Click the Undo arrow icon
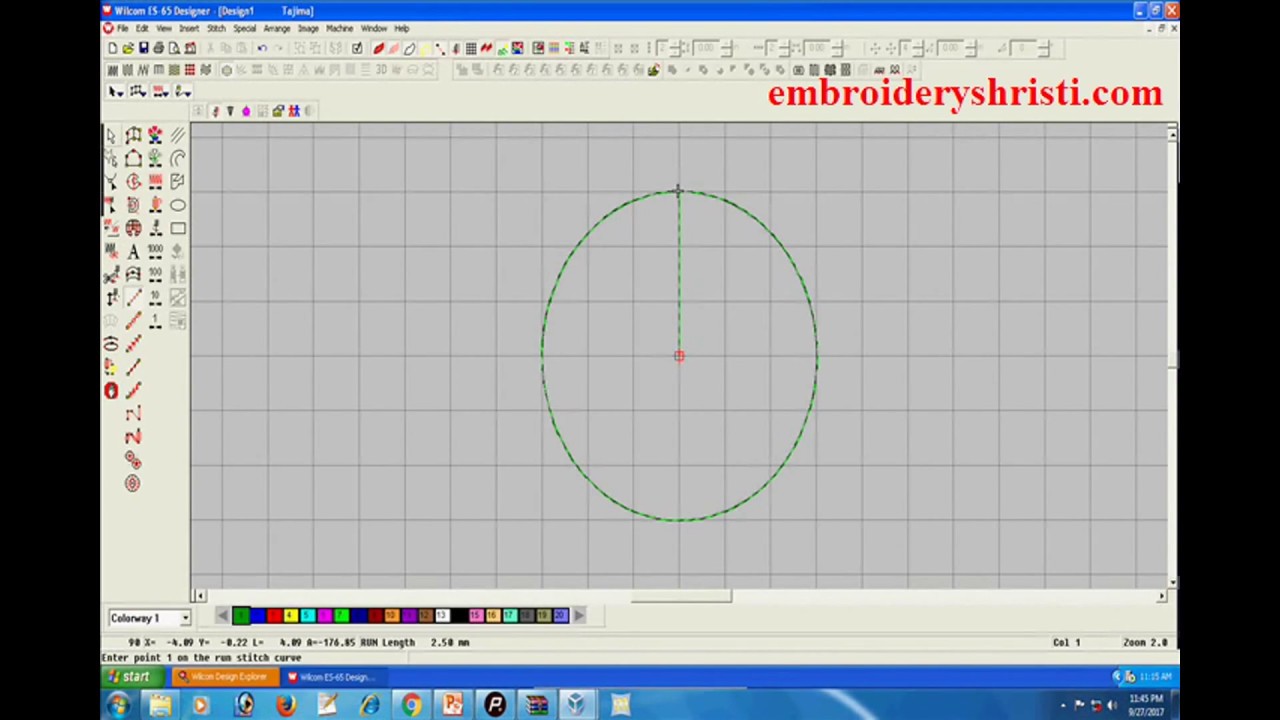This screenshot has width=1280, height=720. tap(262, 48)
